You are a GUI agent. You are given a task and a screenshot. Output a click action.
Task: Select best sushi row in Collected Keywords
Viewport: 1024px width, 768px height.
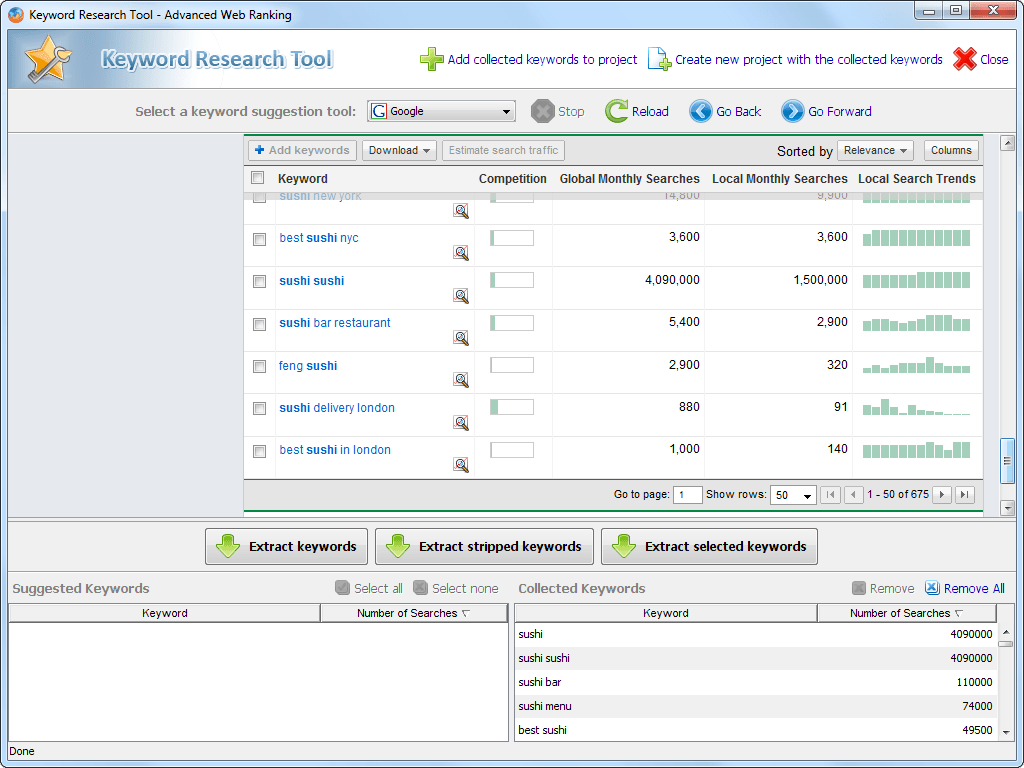pos(756,730)
